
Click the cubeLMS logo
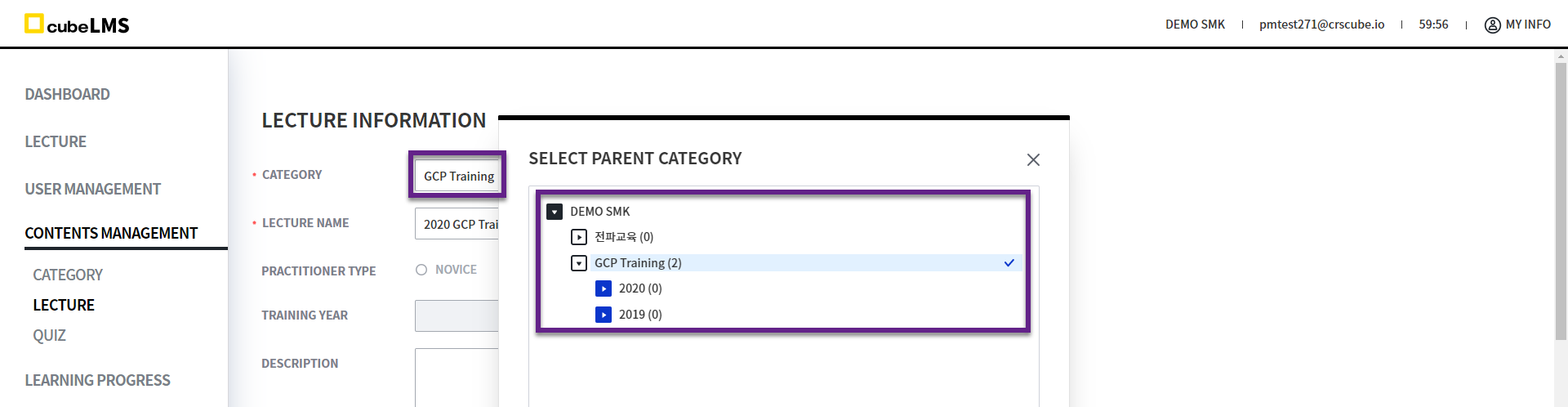point(77,25)
